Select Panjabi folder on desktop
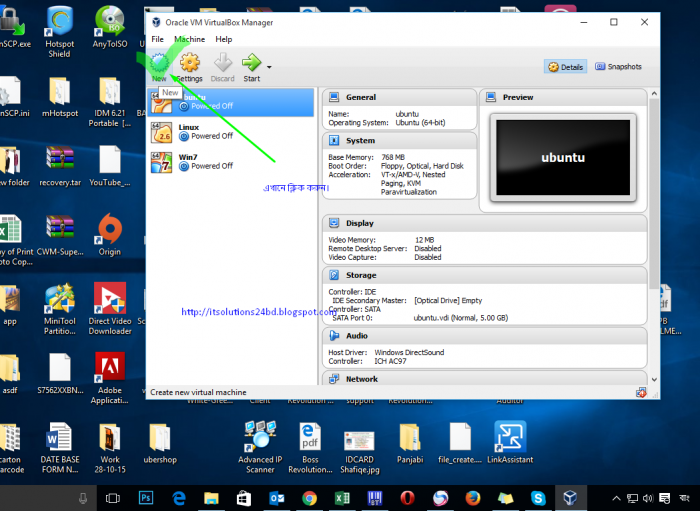 coord(410,444)
